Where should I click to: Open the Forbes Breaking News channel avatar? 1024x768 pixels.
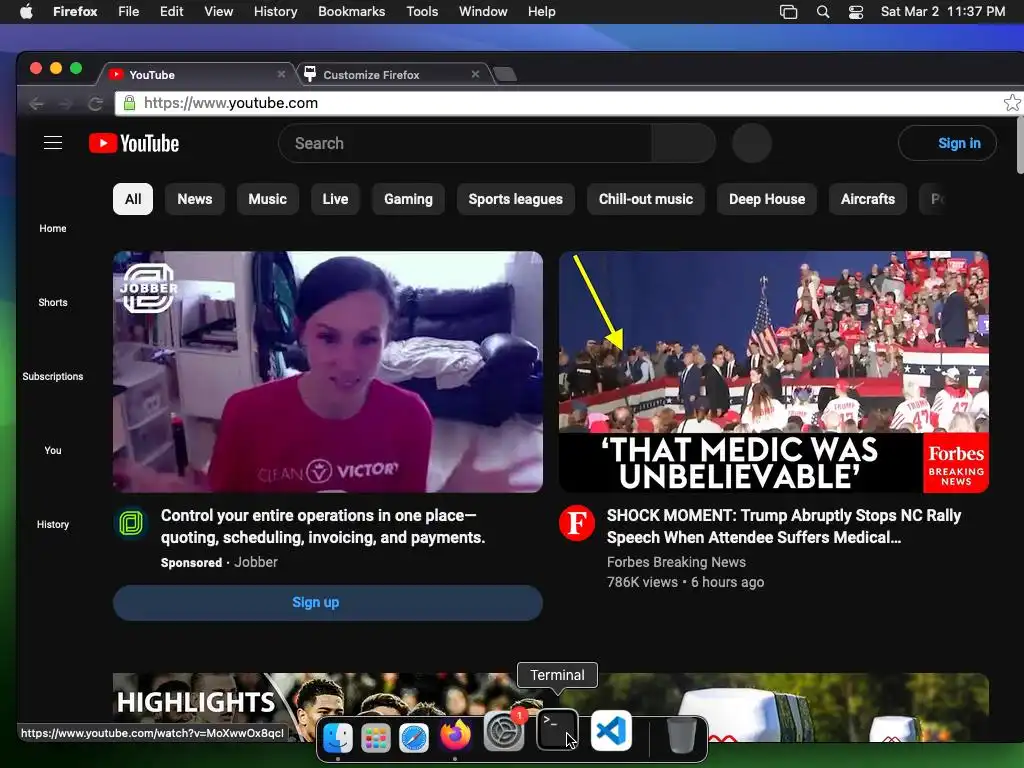[577, 523]
